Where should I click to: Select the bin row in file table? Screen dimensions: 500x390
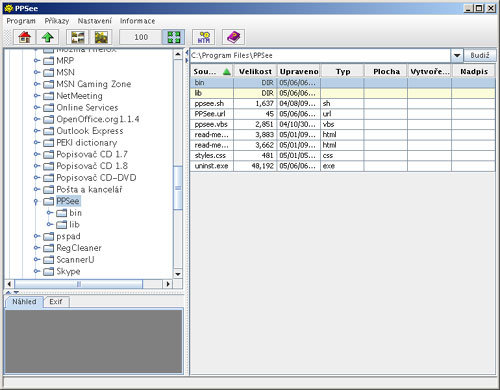click(343, 83)
